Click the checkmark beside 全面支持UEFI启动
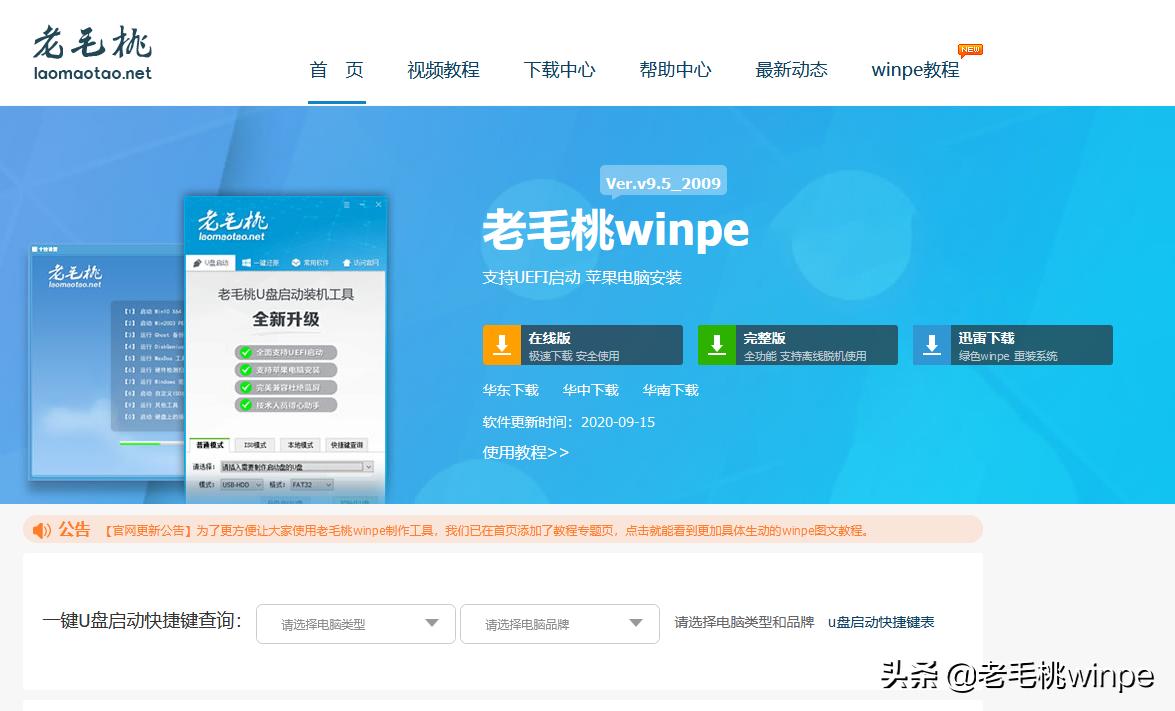The height and width of the screenshot is (711, 1175). coord(243,350)
